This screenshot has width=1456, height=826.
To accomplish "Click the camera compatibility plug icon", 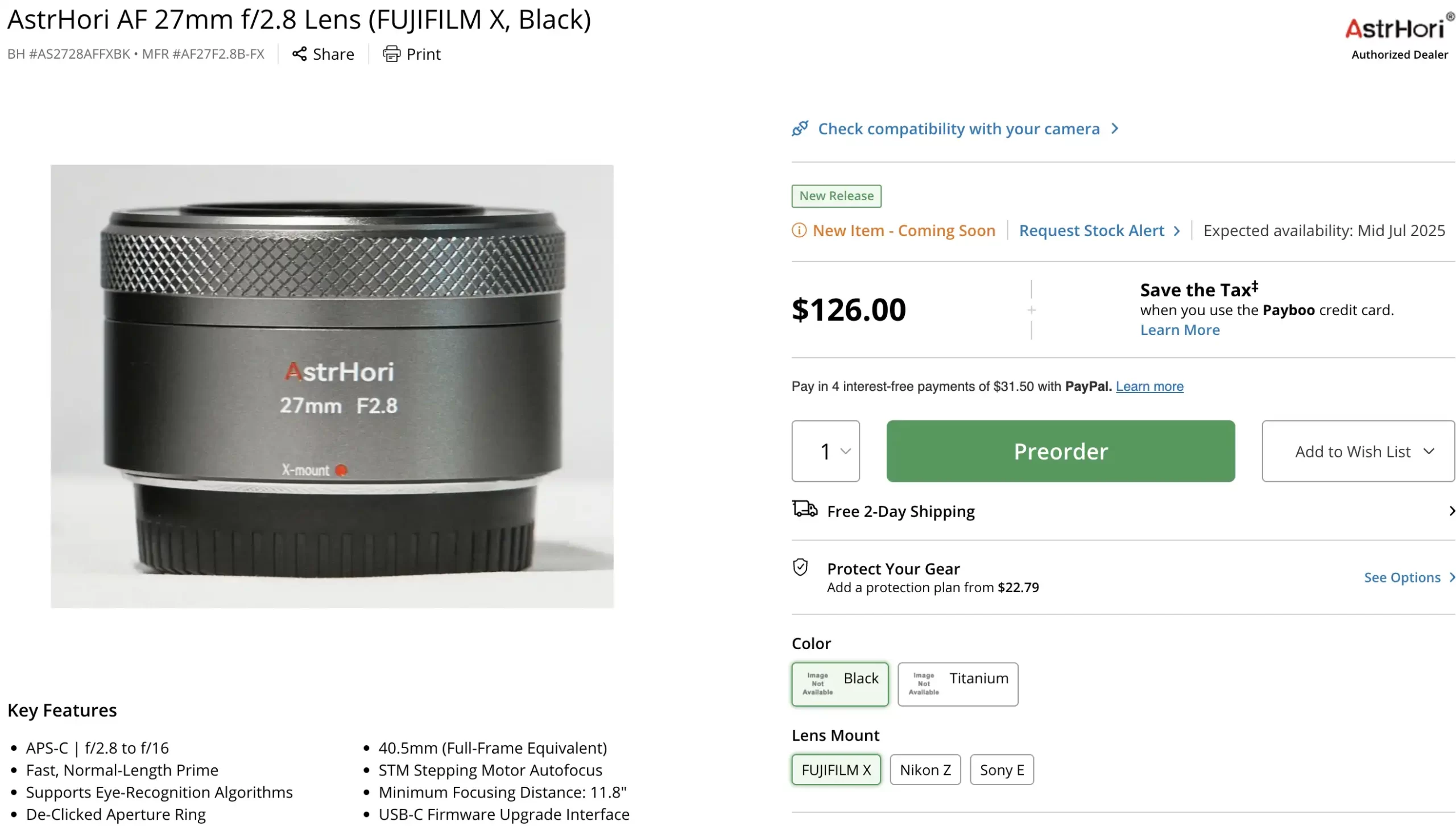I will 800,129.
